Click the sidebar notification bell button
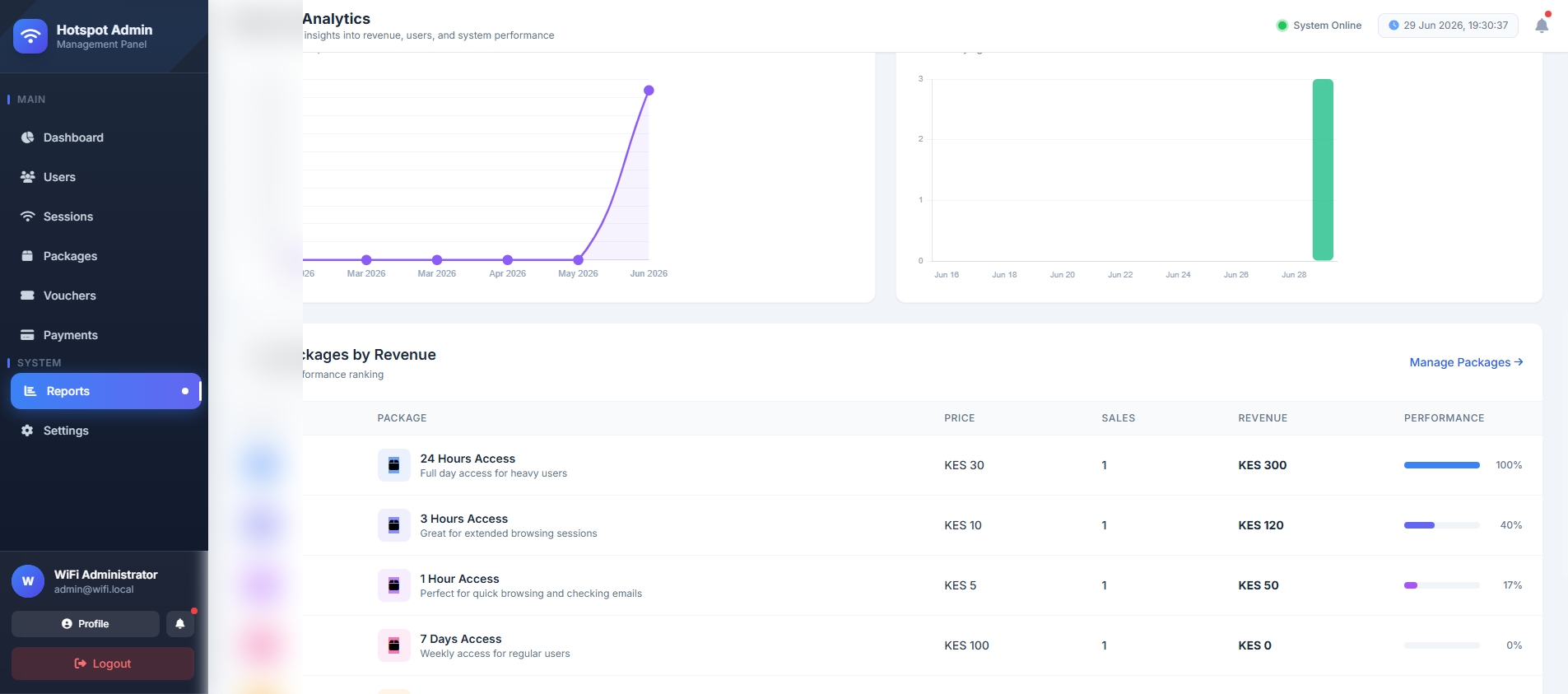The image size is (1568, 694). point(180,624)
